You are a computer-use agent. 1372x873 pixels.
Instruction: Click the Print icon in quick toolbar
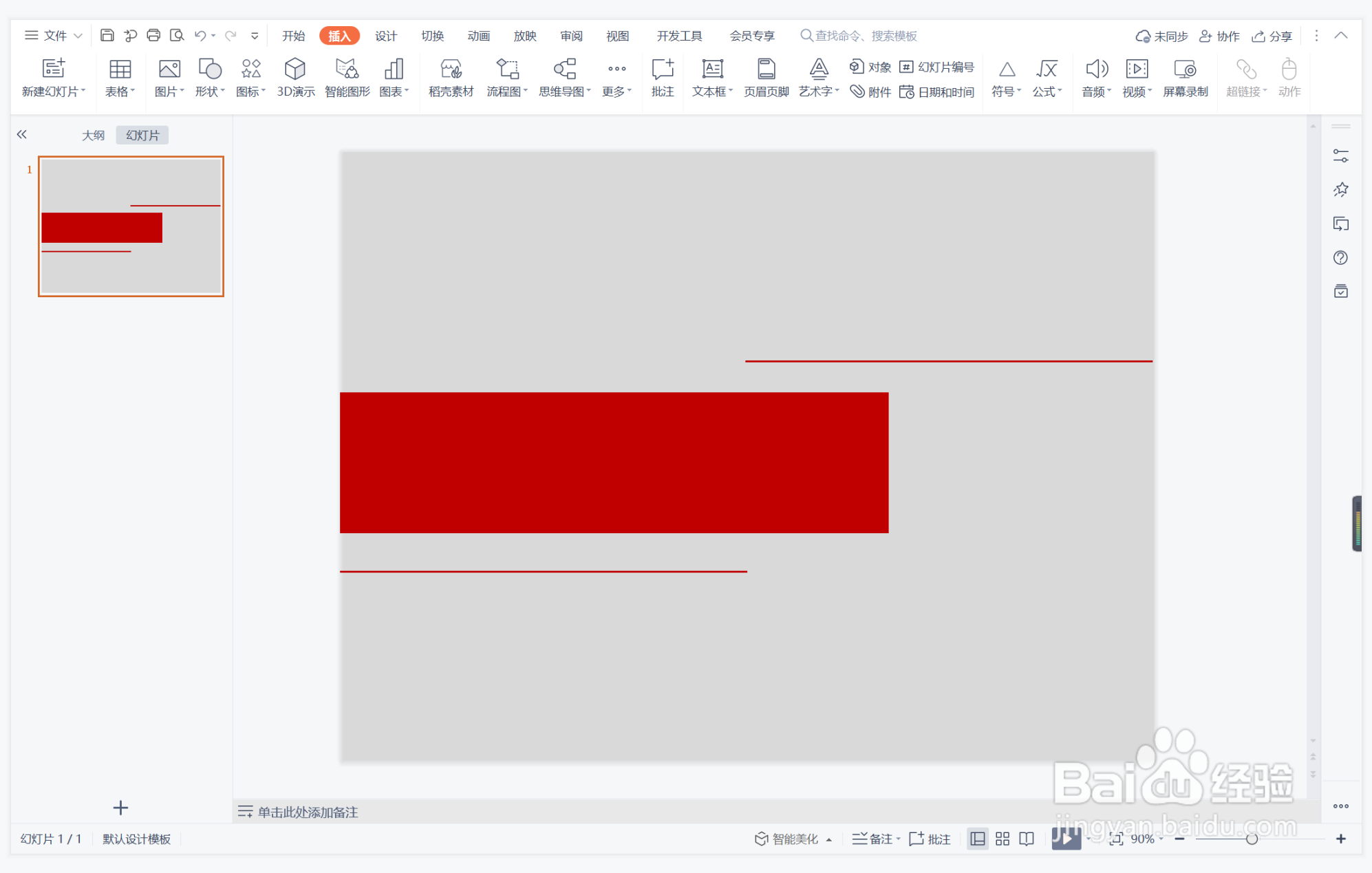tap(153, 35)
